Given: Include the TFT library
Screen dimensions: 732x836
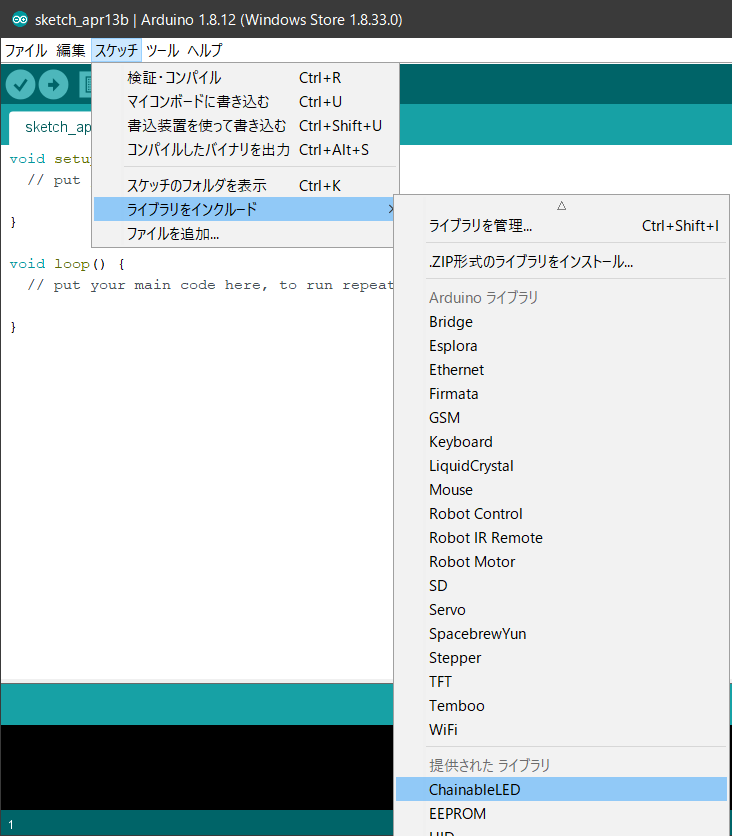Looking at the screenshot, I should click(x=561, y=682).
